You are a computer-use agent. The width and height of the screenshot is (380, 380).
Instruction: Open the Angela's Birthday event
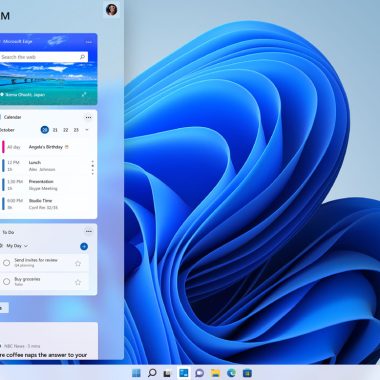(47, 147)
